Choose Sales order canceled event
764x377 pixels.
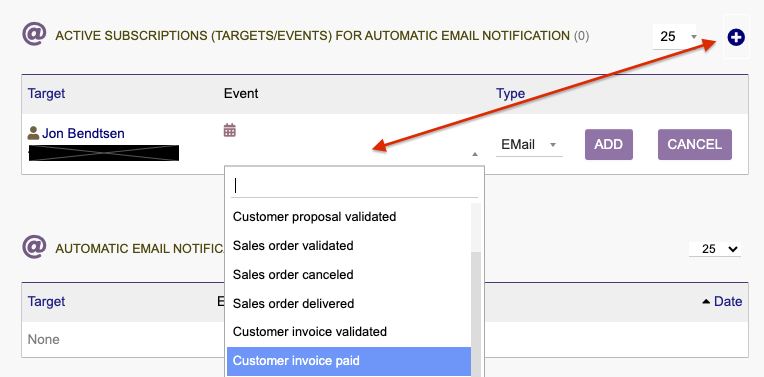(349, 275)
